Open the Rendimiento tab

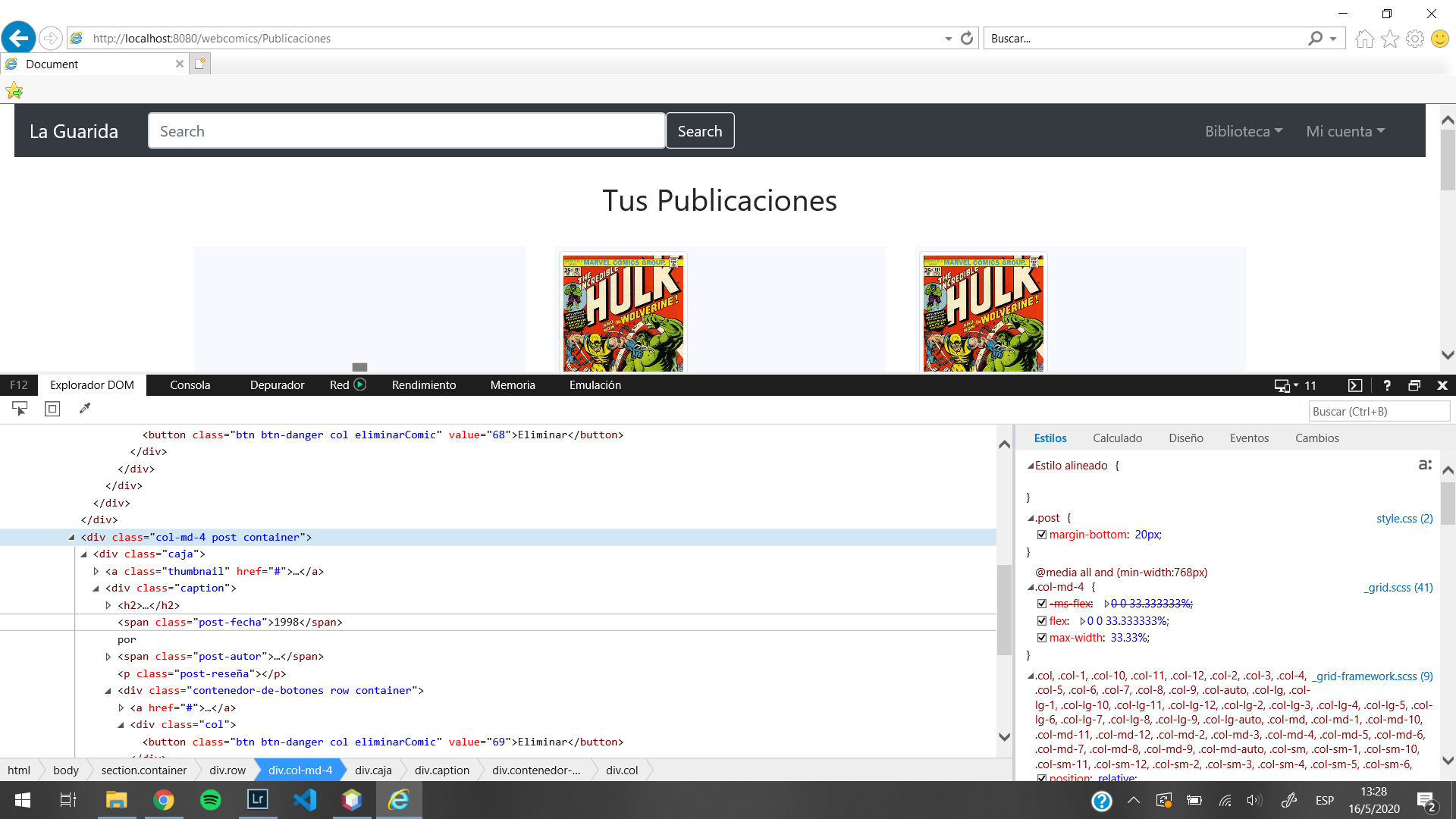click(x=424, y=385)
